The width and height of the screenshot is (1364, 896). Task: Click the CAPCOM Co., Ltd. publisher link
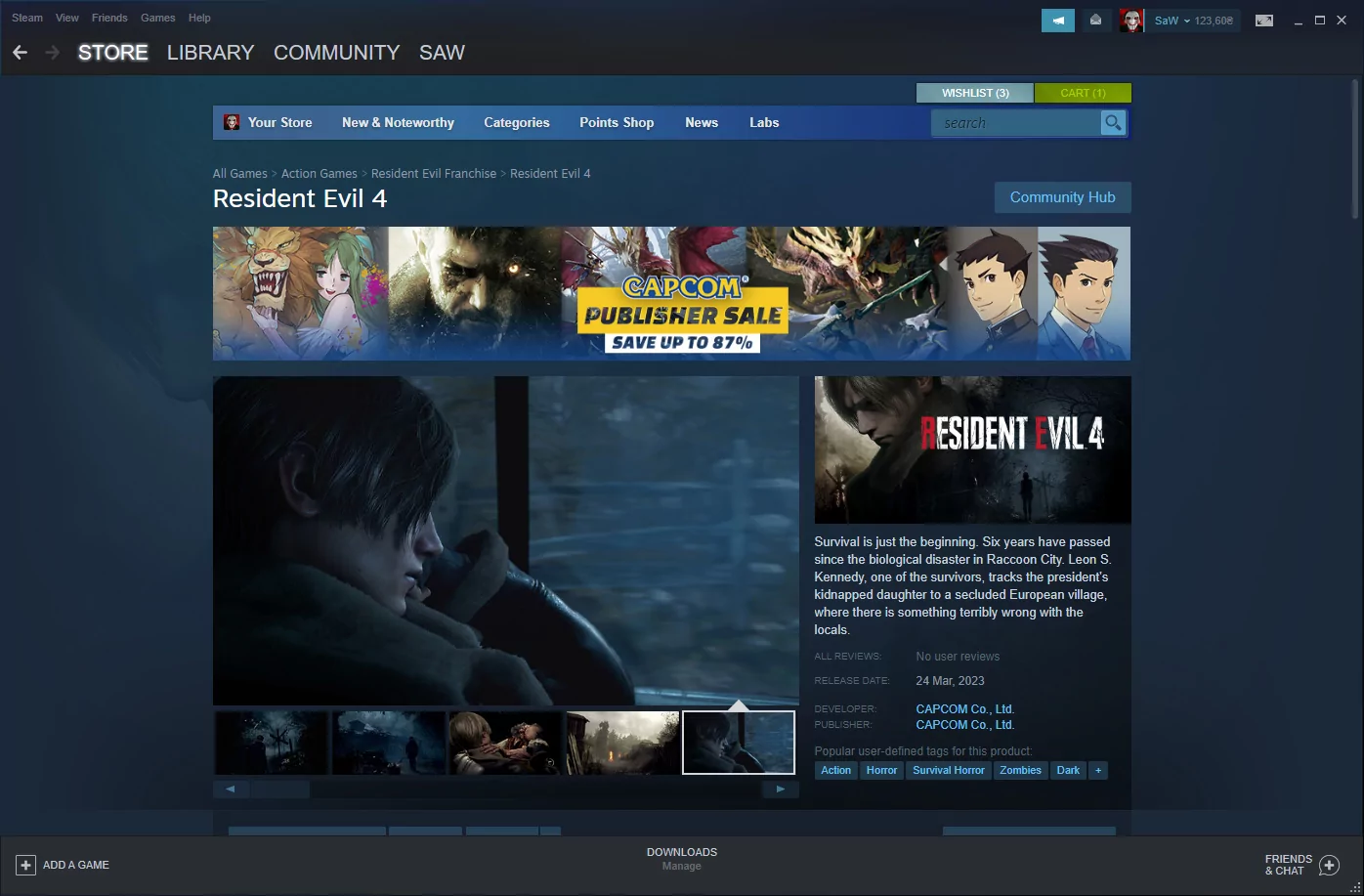point(965,725)
